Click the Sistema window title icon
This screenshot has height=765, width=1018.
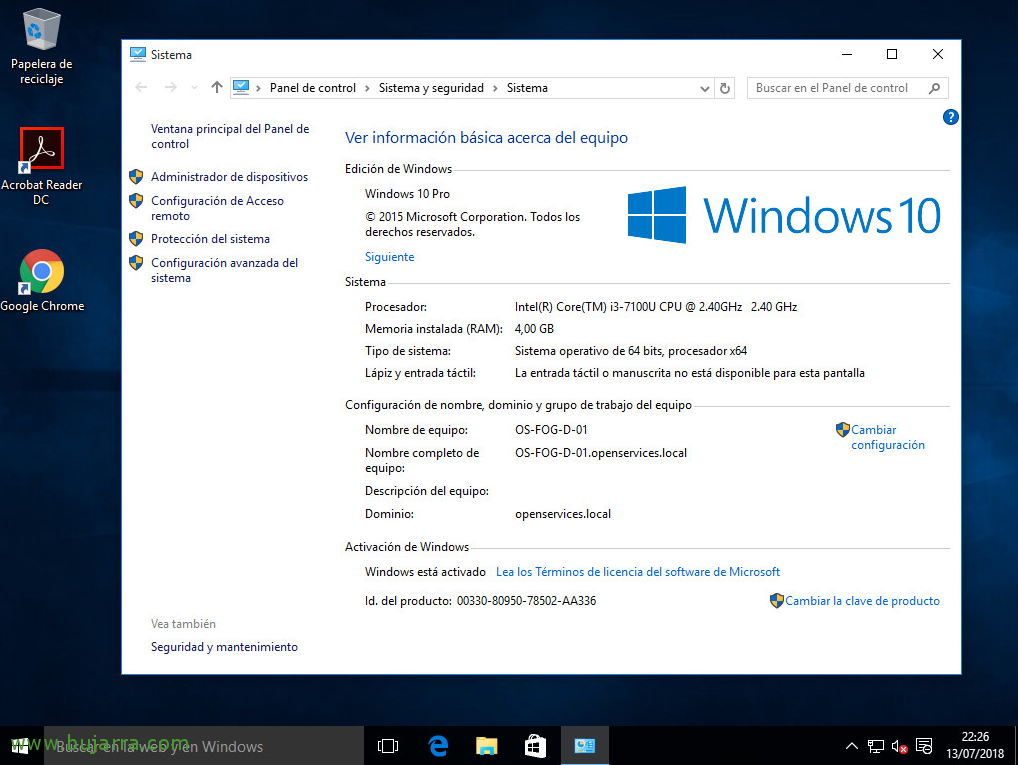pyautogui.click(x=138, y=55)
